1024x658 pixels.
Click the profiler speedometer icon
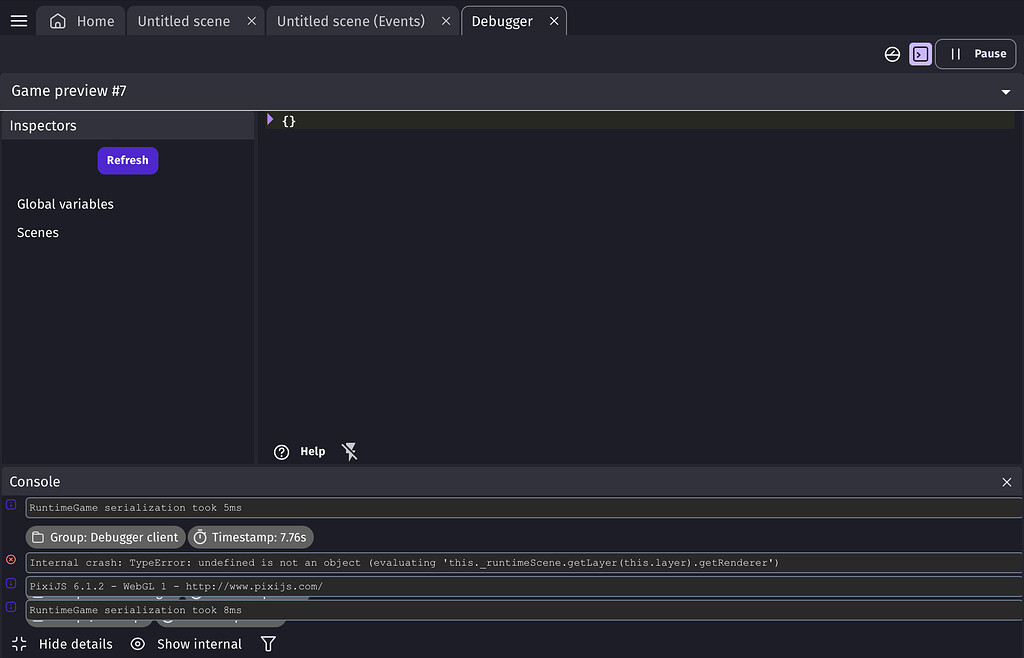(892, 54)
